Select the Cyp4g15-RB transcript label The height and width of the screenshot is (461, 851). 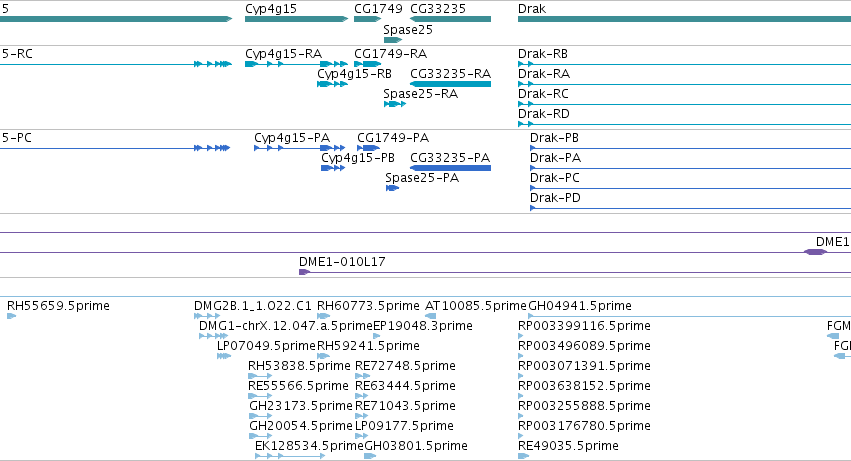pyautogui.click(x=354, y=74)
